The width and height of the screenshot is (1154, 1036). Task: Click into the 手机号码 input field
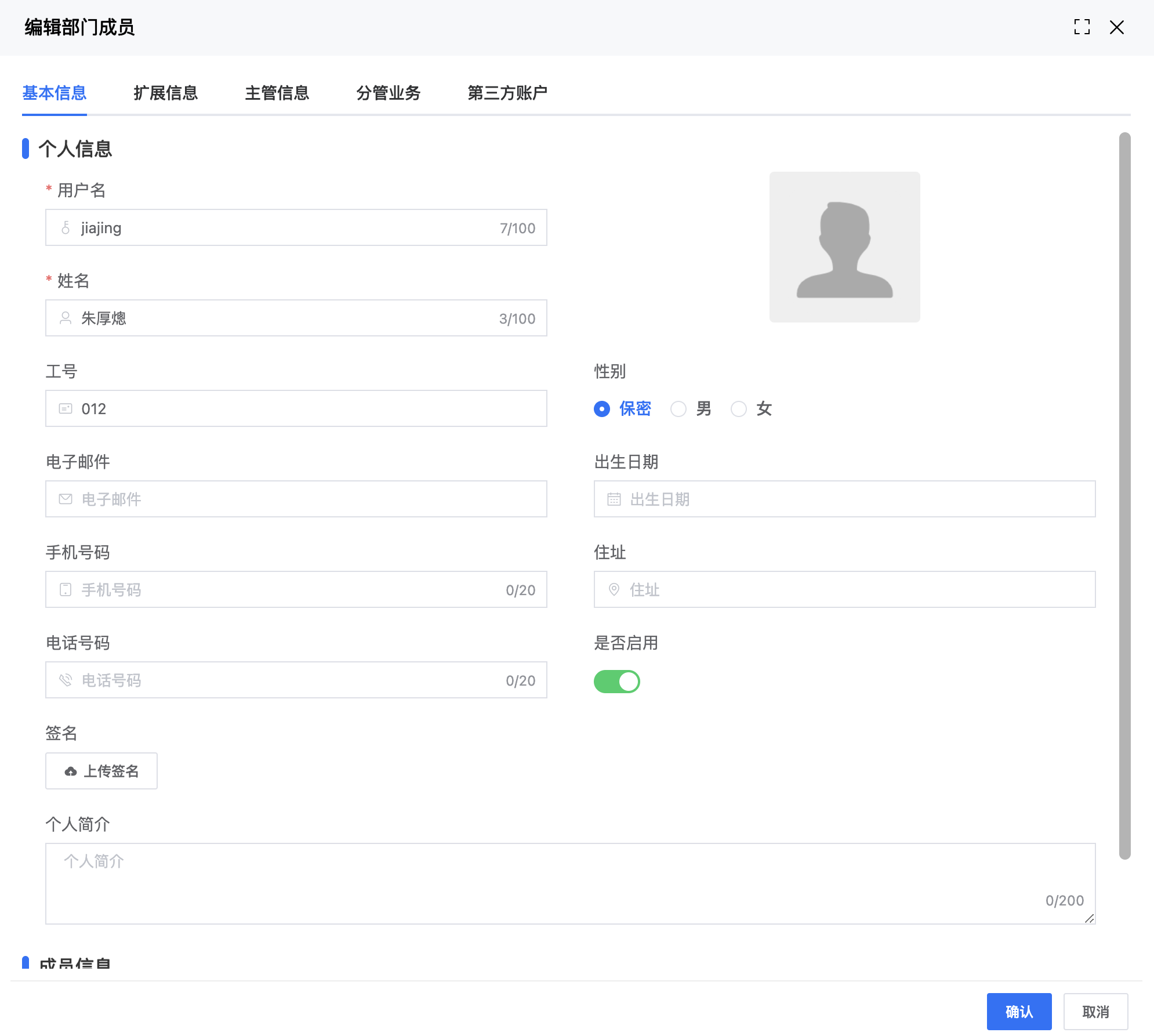tap(296, 589)
